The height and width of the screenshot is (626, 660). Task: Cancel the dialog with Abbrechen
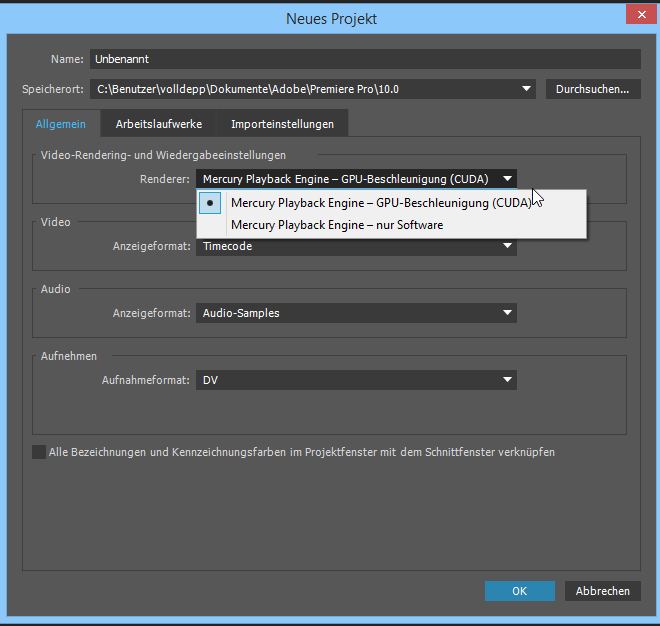coord(602,591)
